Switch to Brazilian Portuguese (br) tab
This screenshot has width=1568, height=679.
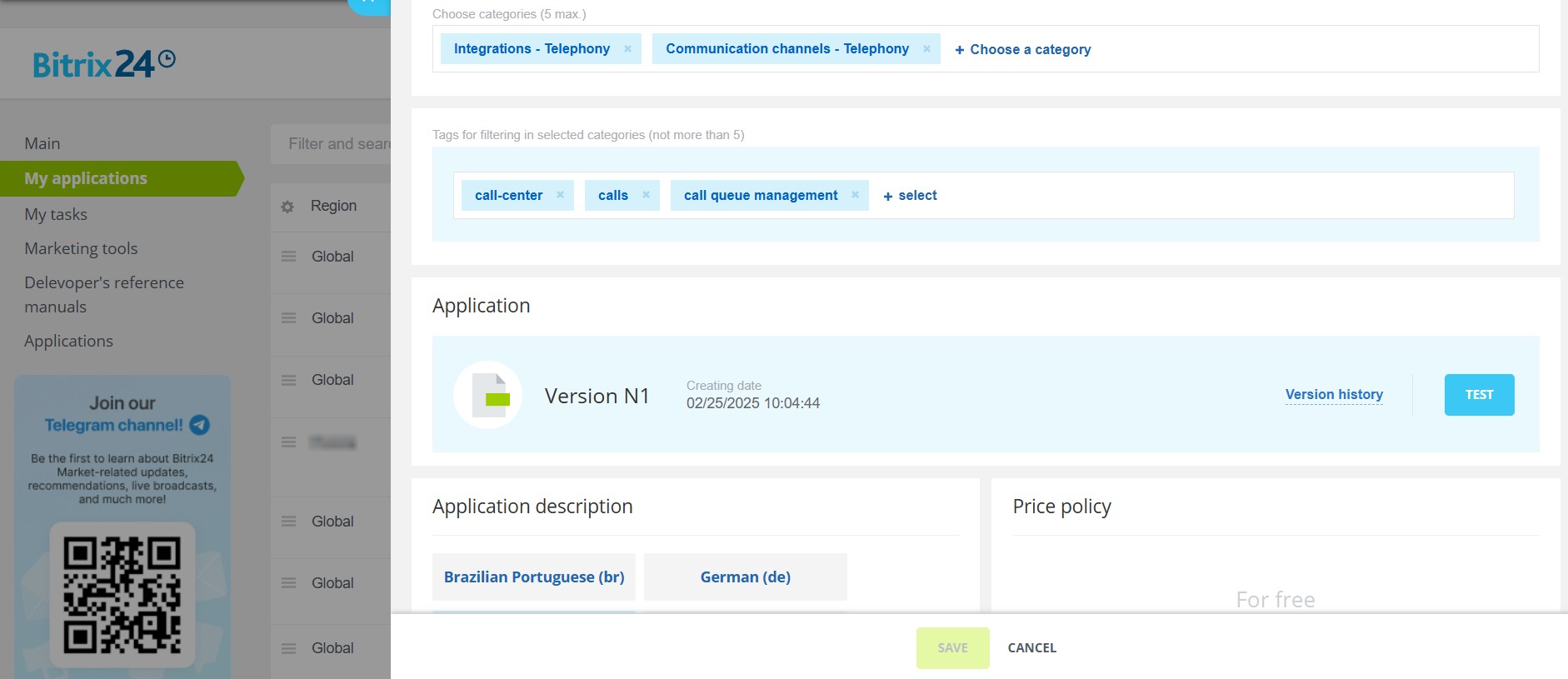[534, 577]
